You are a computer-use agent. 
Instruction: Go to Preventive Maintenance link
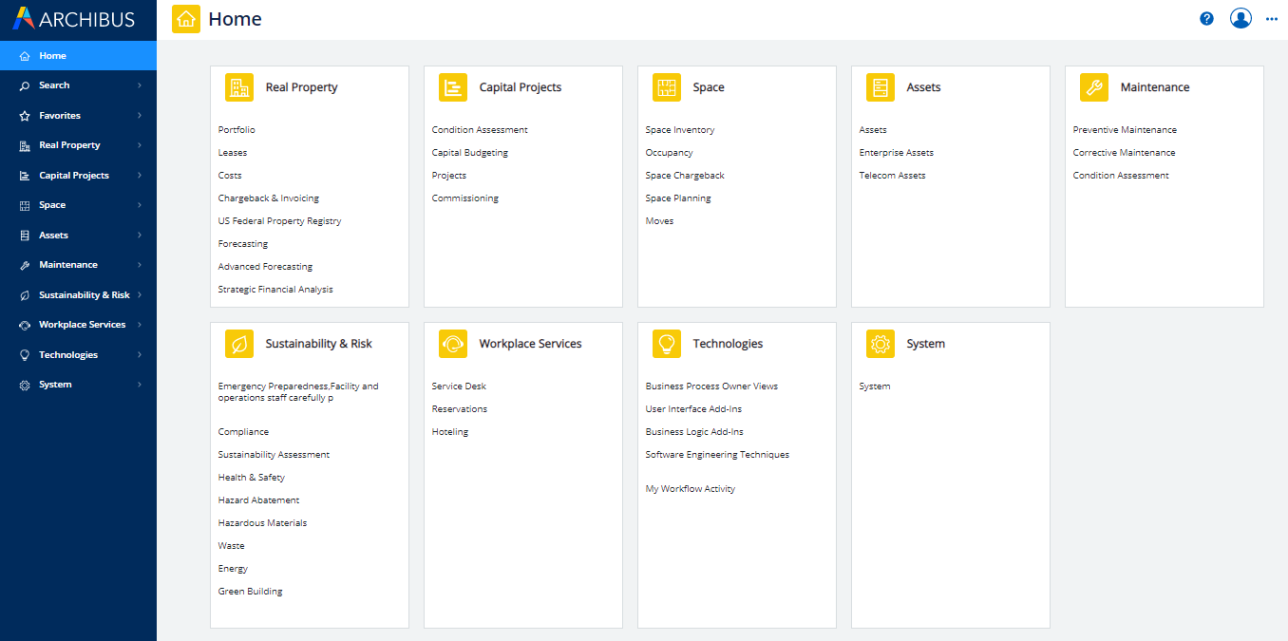coord(1124,130)
